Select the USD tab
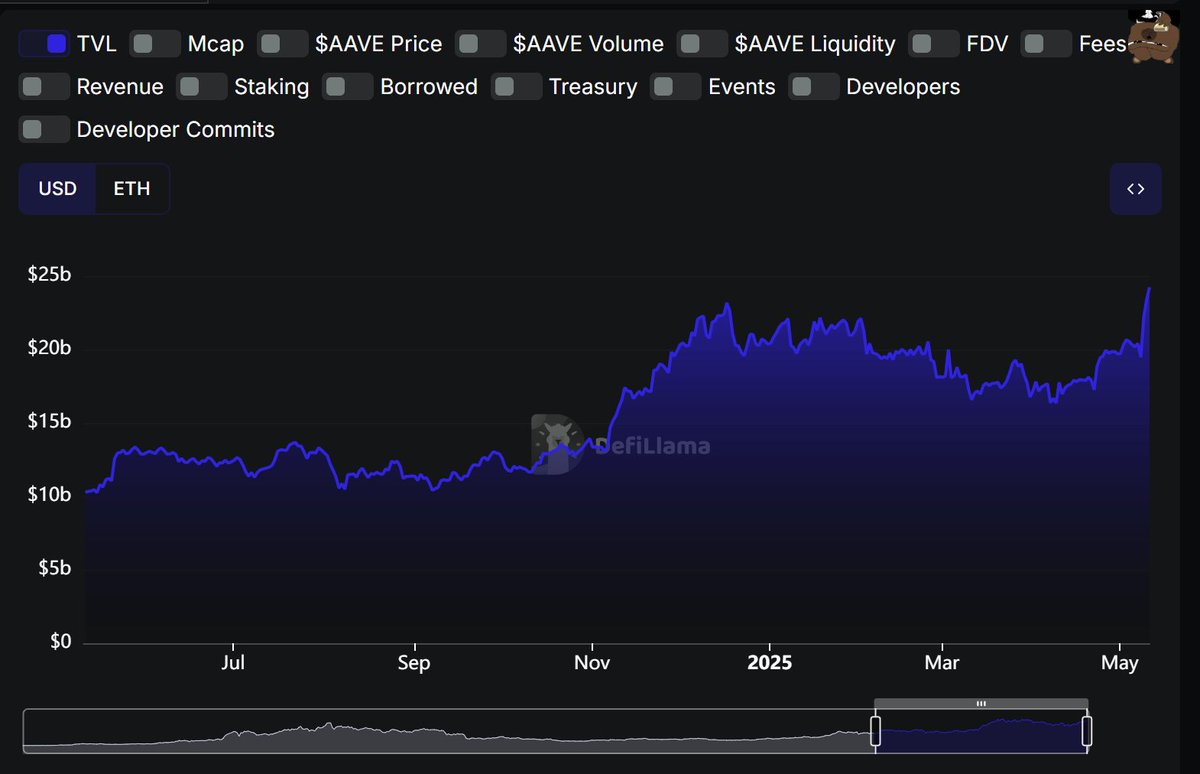Viewport: 1200px width, 774px height. (57, 188)
